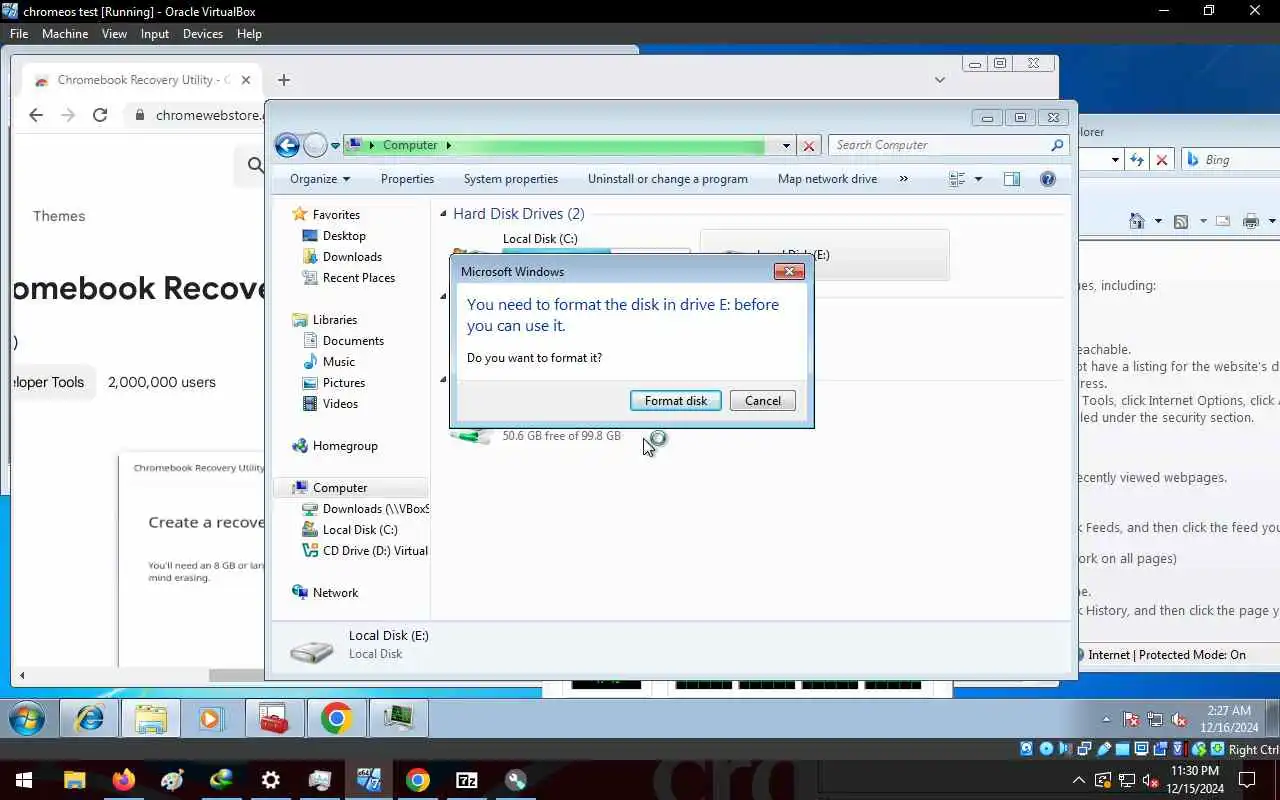Open Chrome tab search dropdown arrow
The height and width of the screenshot is (800, 1280).
click(x=940, y=80)
